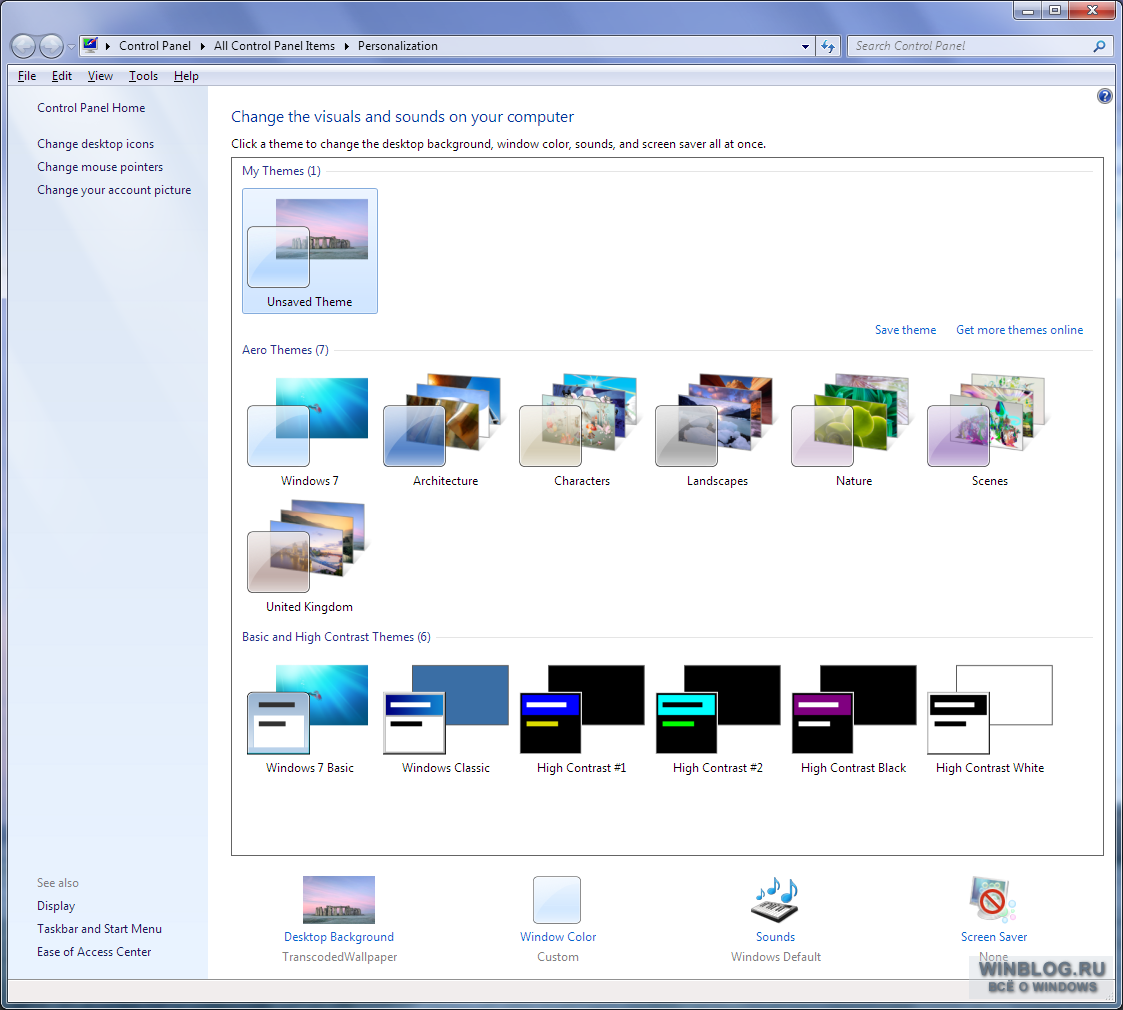Open the help question mark icon

1104,96
